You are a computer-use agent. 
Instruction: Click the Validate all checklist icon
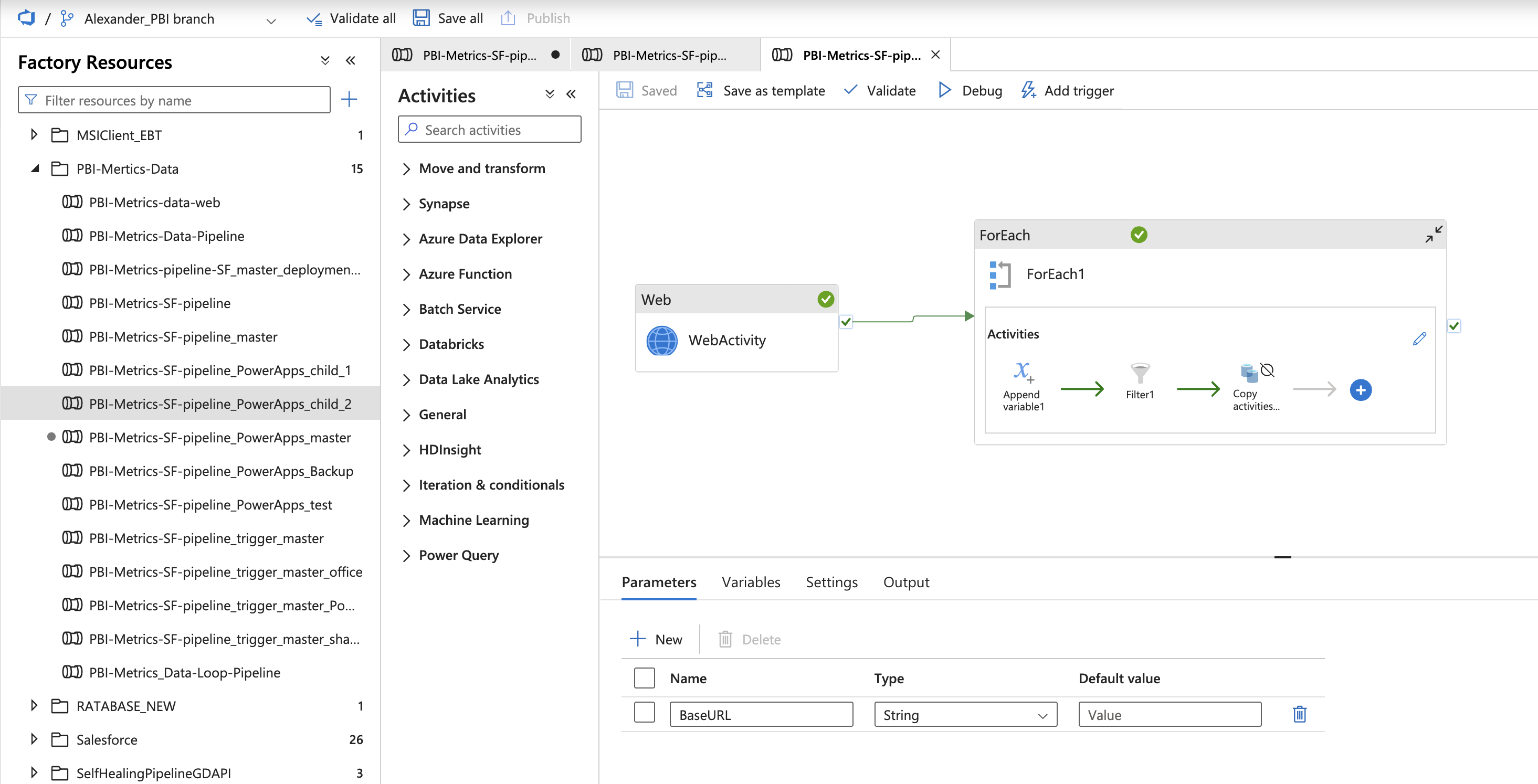[x=314, y=19]
